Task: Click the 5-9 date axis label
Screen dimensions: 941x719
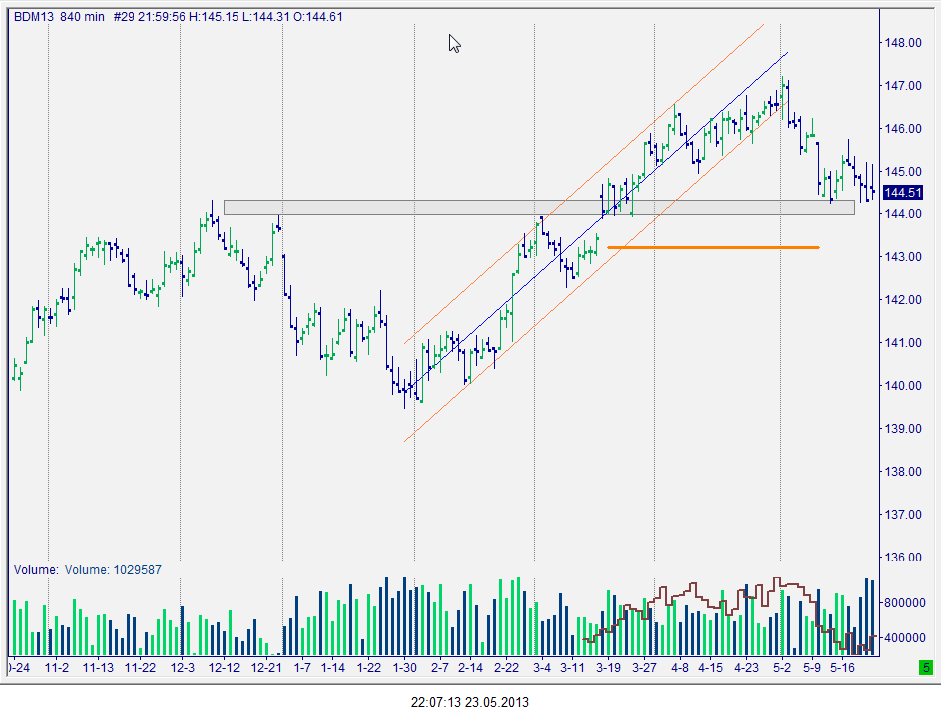Action: tap(812, 667)
